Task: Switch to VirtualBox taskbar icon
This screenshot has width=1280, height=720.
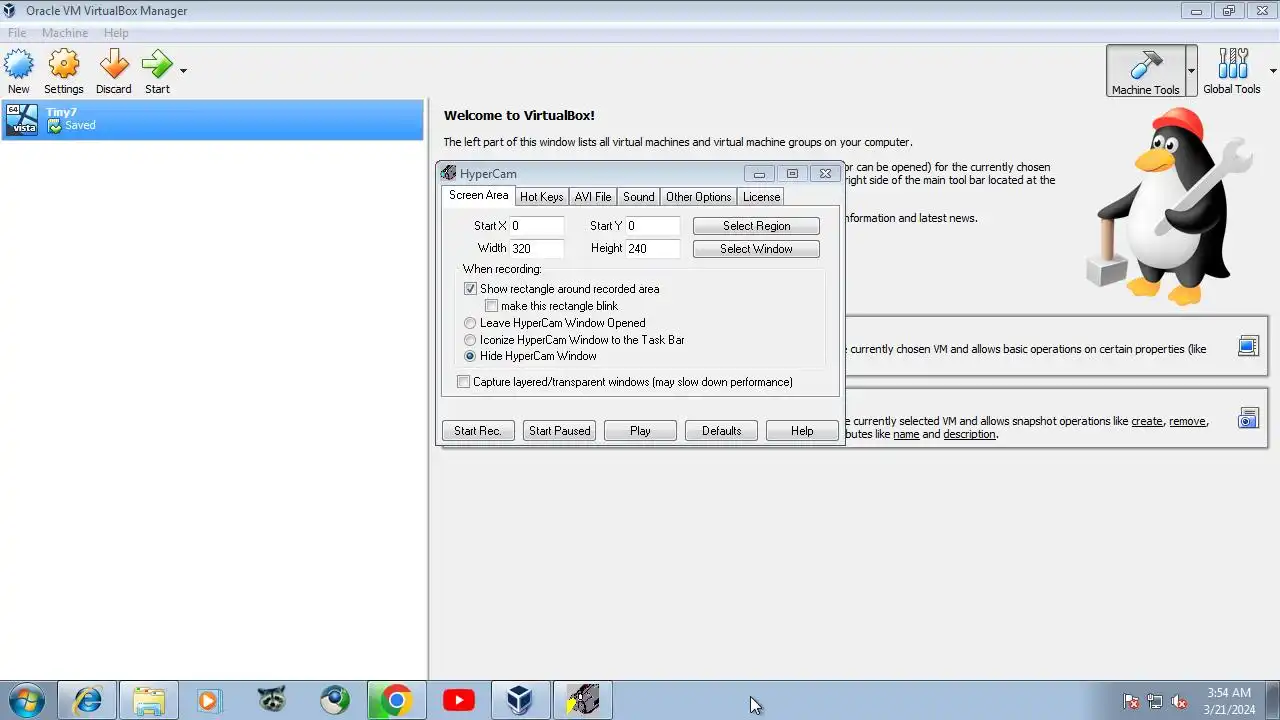Action: (519, 701)
